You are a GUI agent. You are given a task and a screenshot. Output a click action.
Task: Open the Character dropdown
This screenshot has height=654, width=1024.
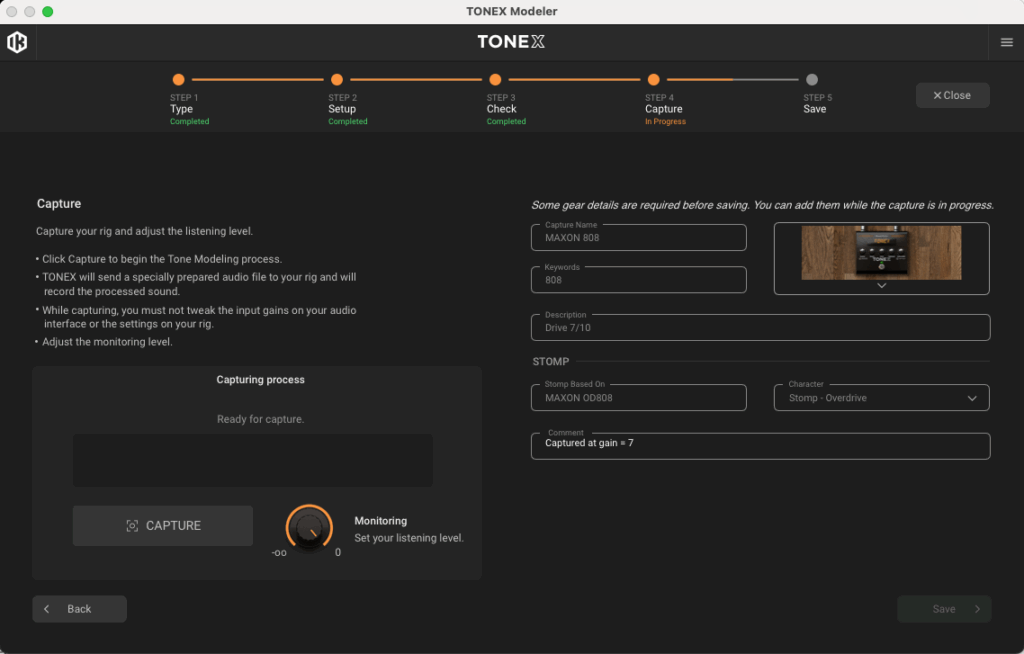[881, 397]
